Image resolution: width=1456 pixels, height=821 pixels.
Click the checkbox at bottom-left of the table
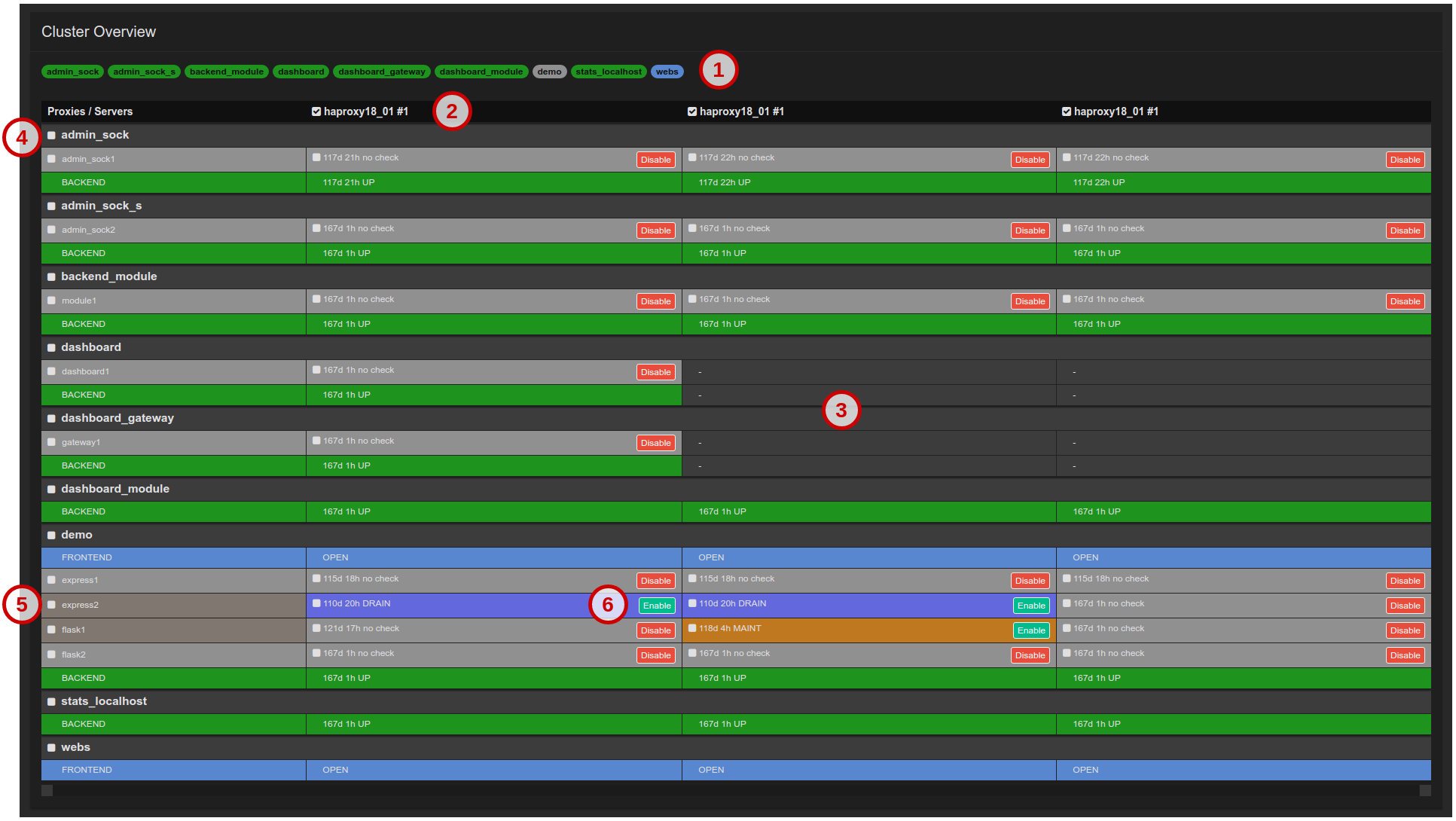(47, 790)
